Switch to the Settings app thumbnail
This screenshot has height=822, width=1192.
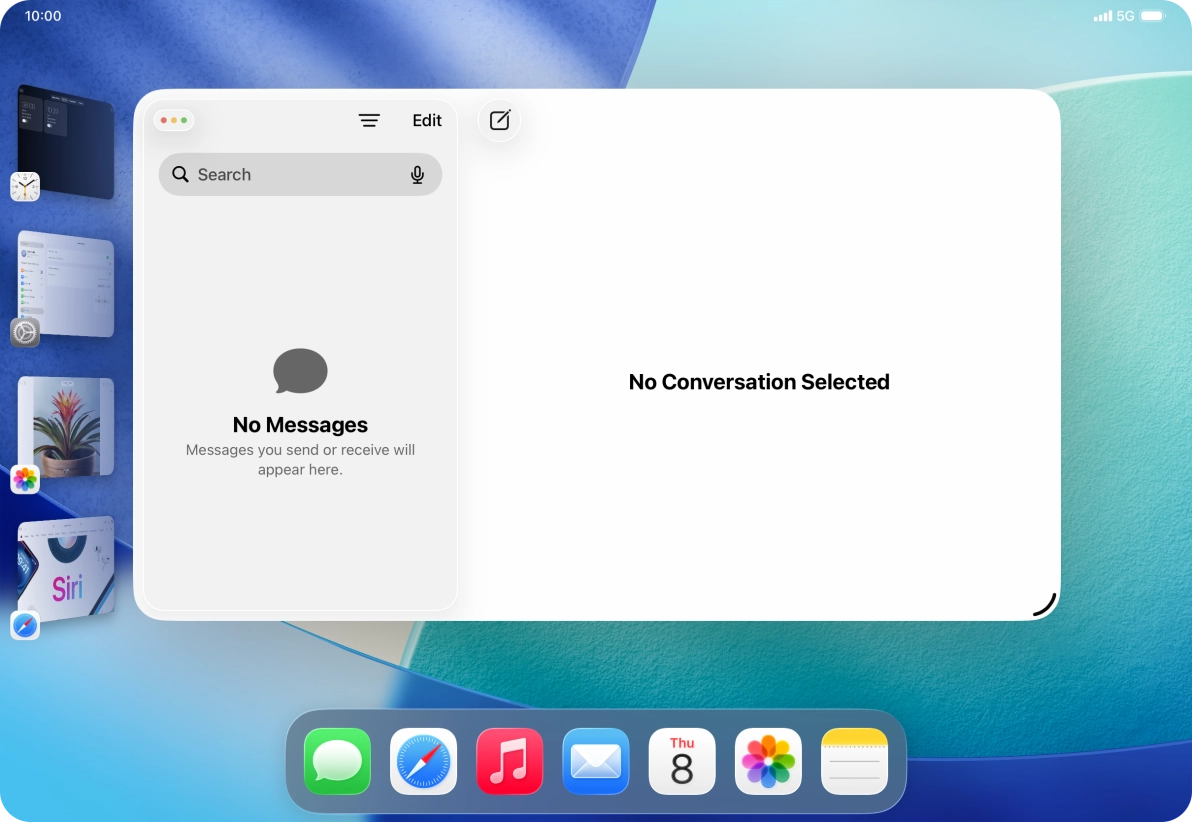click(65, 285)
